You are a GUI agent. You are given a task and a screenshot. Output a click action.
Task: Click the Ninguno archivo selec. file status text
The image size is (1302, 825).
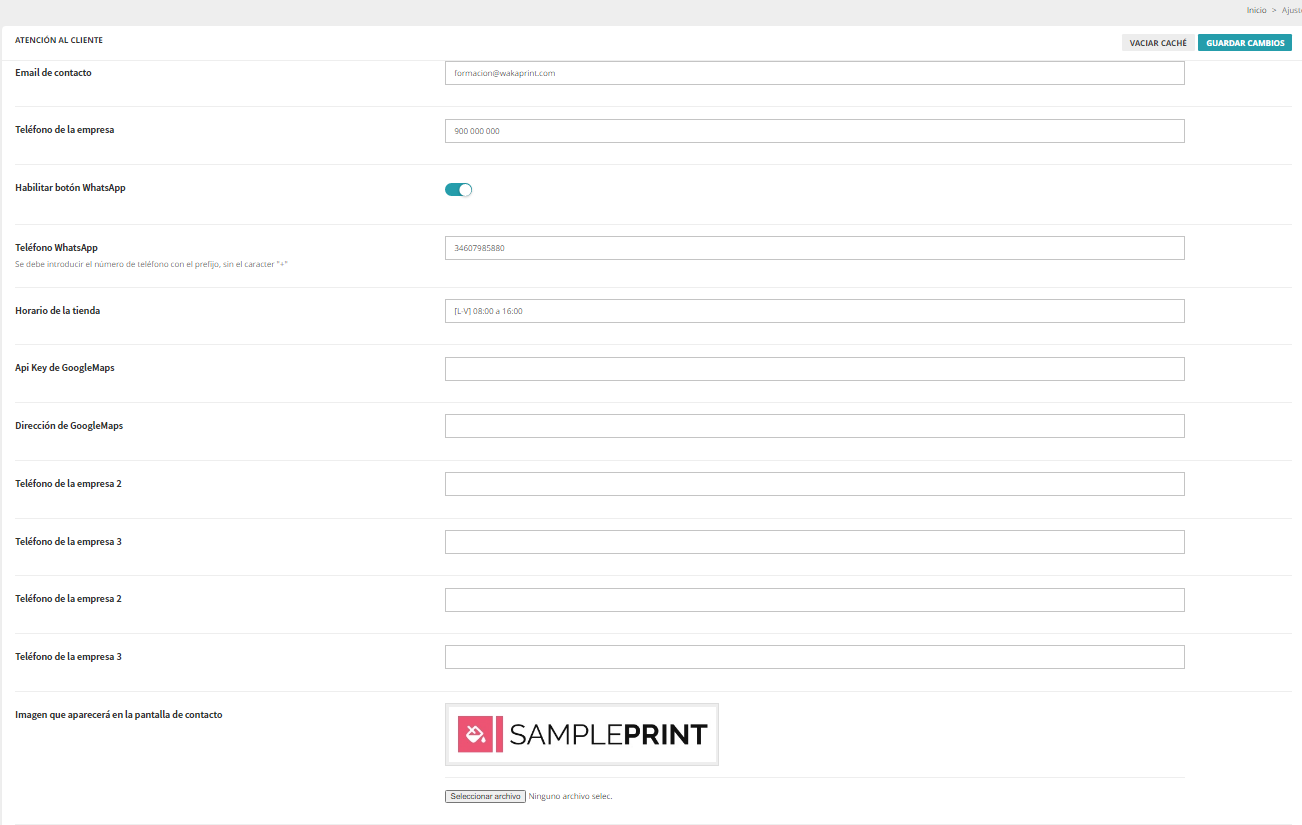(570, 797)
